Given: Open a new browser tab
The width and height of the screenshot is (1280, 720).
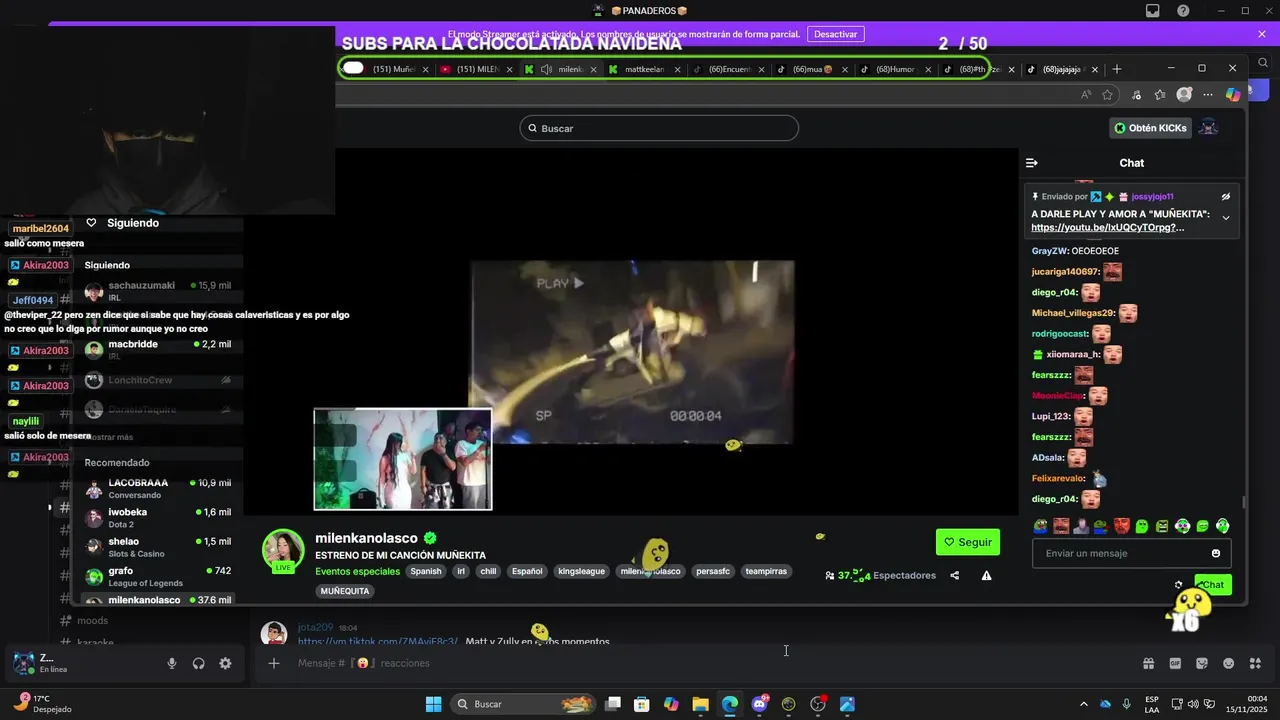Looking at the screenshot, I should point(1117,69).
